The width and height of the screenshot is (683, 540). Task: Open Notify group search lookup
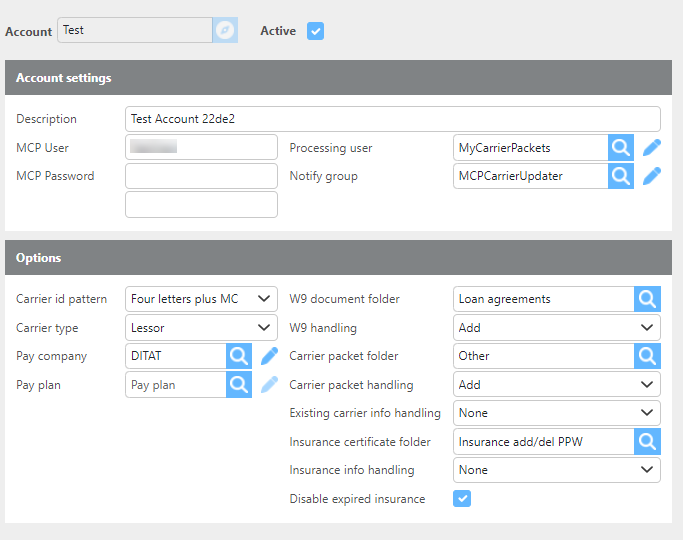coord(621,176)
